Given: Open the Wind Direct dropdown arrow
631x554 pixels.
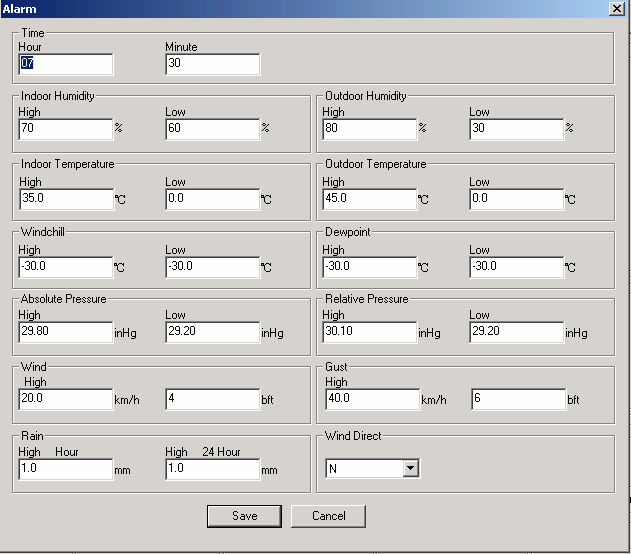Looking at the screenshot, I should coord(410,468).
